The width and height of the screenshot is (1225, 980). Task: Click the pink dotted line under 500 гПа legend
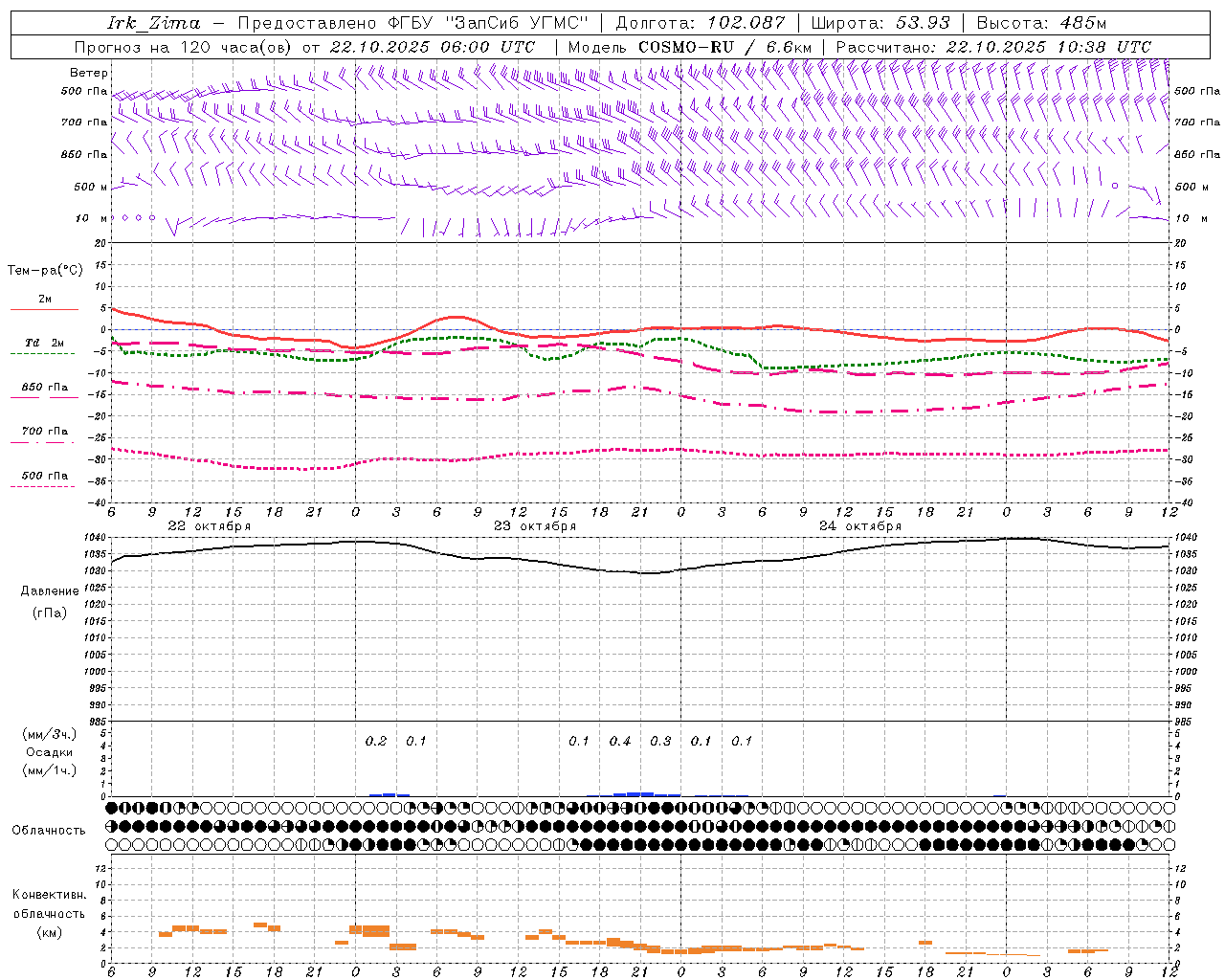(43, 486)
